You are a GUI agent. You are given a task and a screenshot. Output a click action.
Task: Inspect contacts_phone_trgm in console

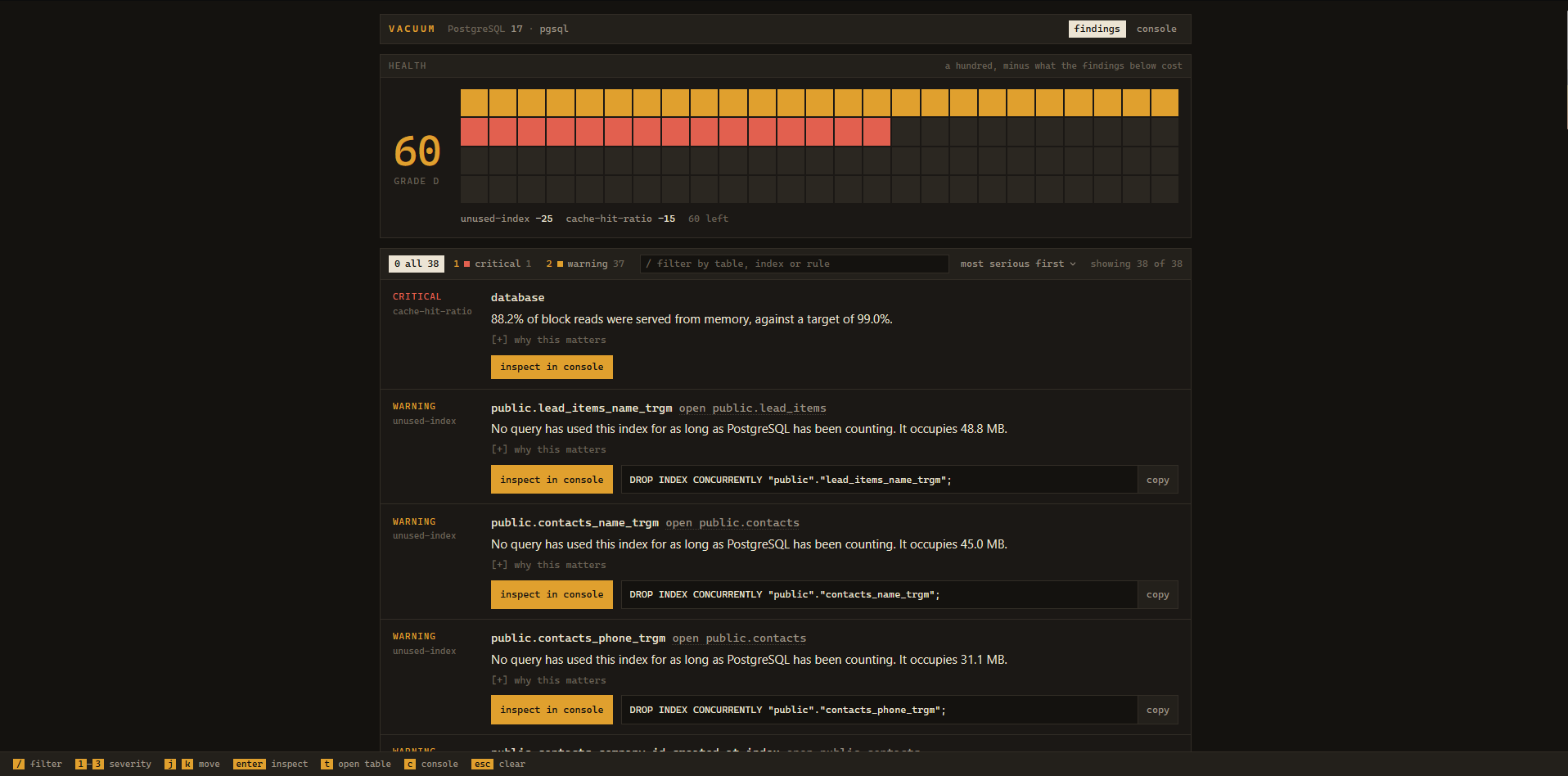click(x=552, y=710)
